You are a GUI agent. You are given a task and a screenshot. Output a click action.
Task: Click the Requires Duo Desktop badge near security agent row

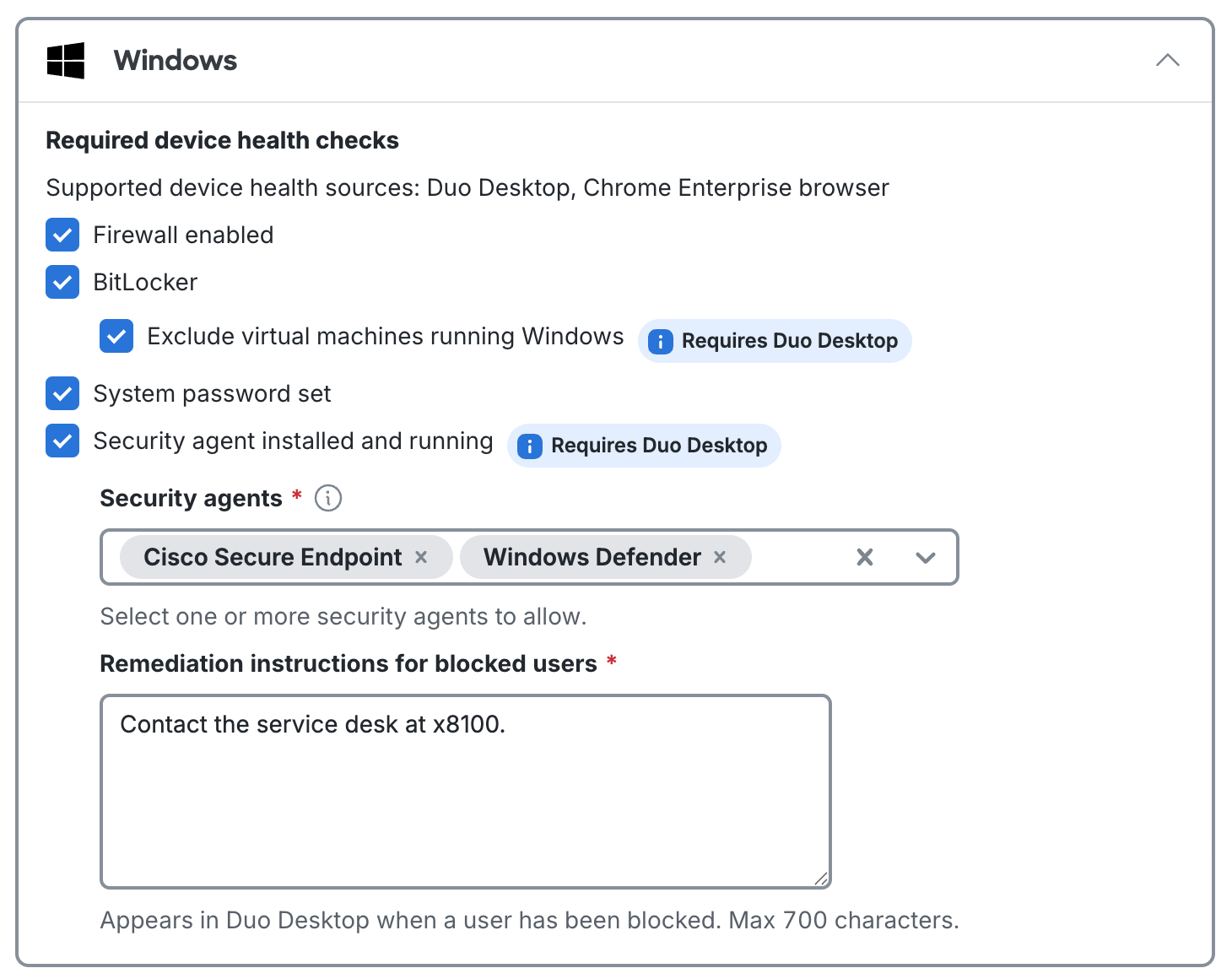point(644,446)
